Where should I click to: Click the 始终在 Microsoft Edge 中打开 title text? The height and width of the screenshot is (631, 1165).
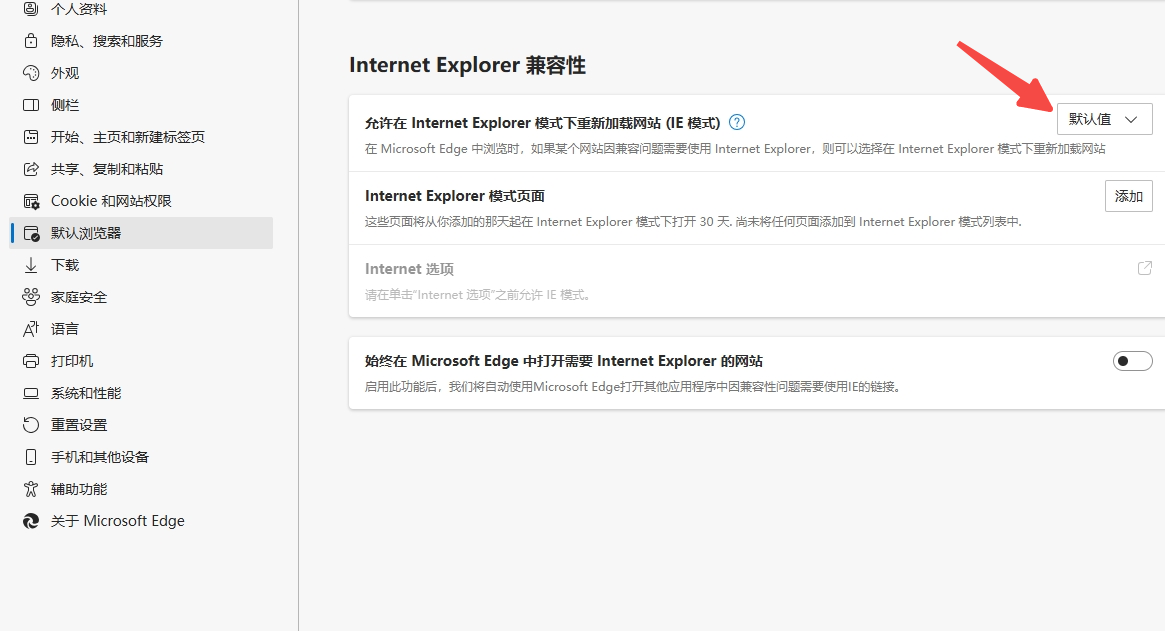(564, 361)
